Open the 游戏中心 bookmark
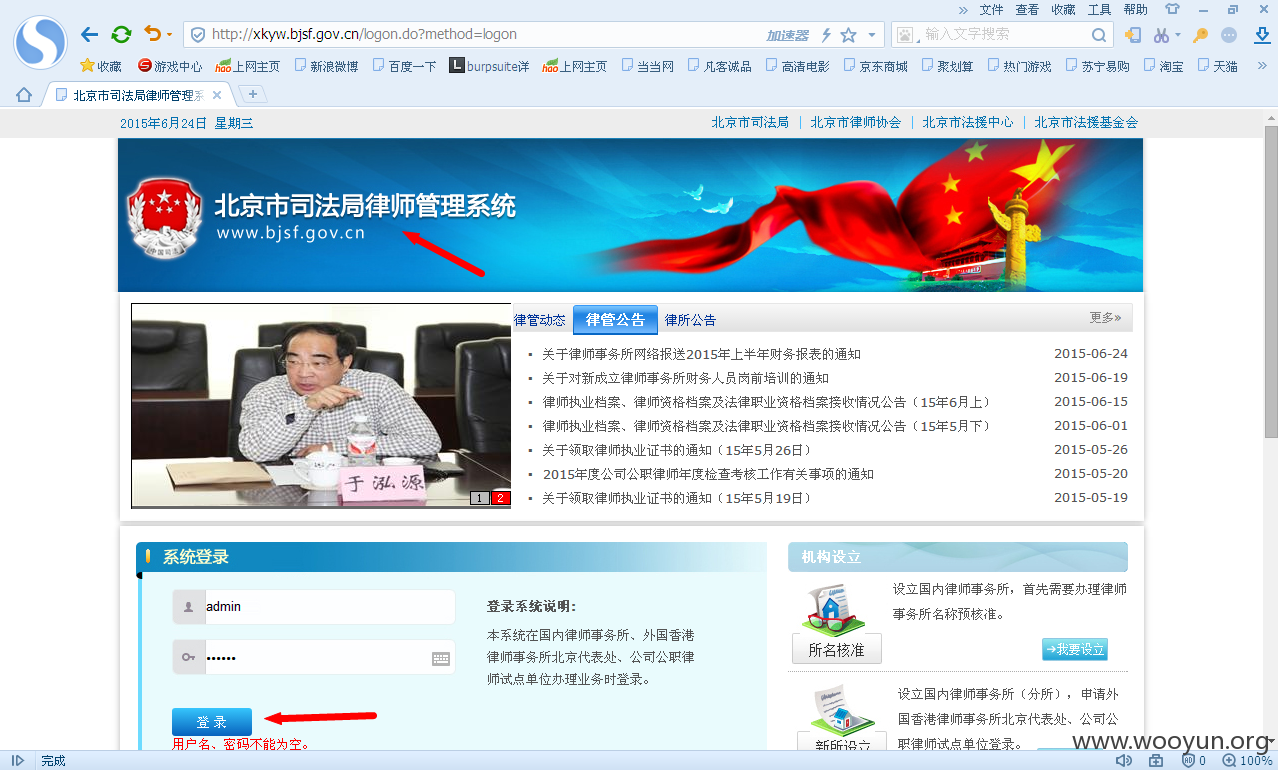The image size is (1278, 770). coord(170,66)
